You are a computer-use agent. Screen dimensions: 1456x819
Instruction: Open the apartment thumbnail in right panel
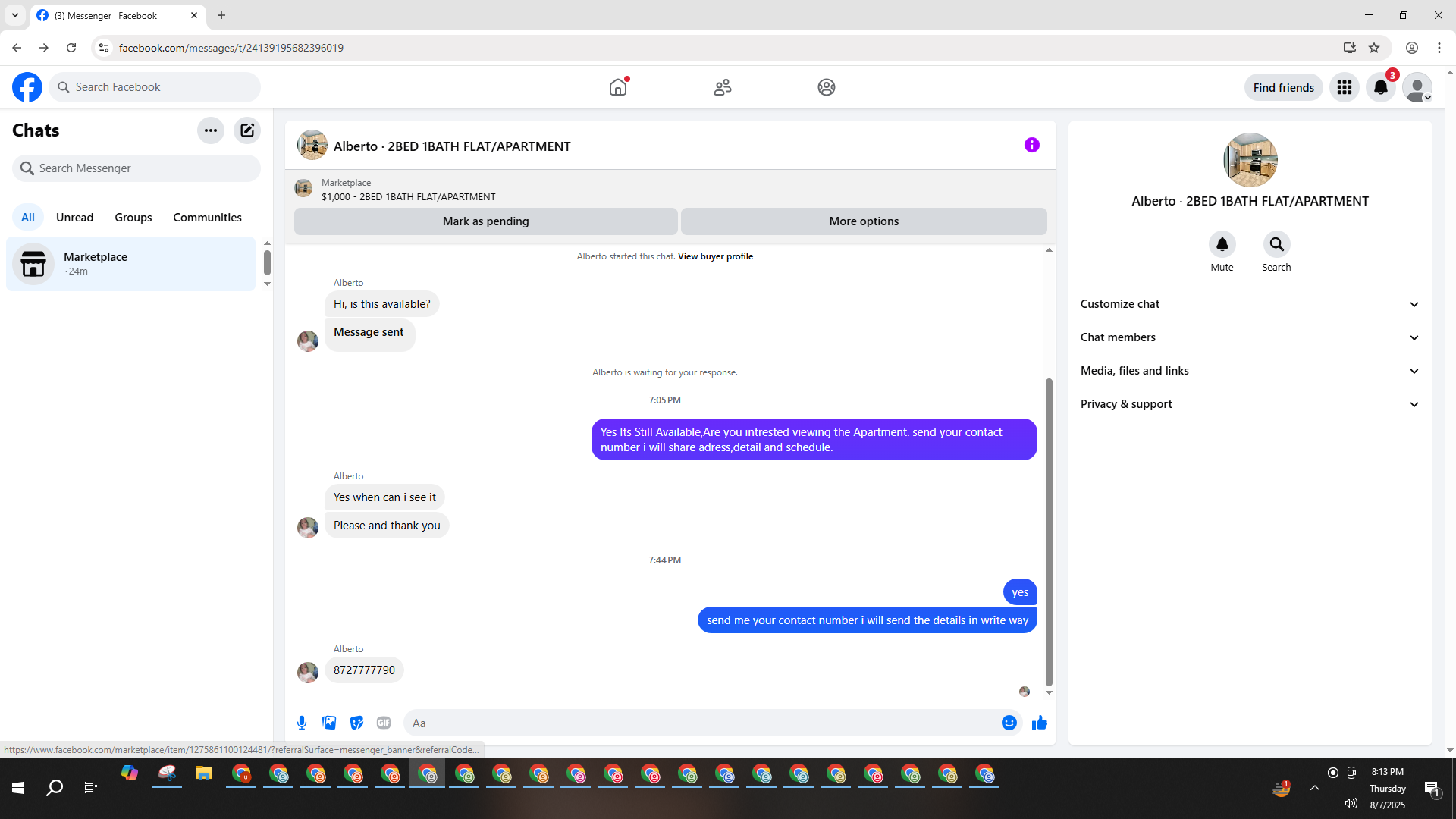coord(1250,160)
